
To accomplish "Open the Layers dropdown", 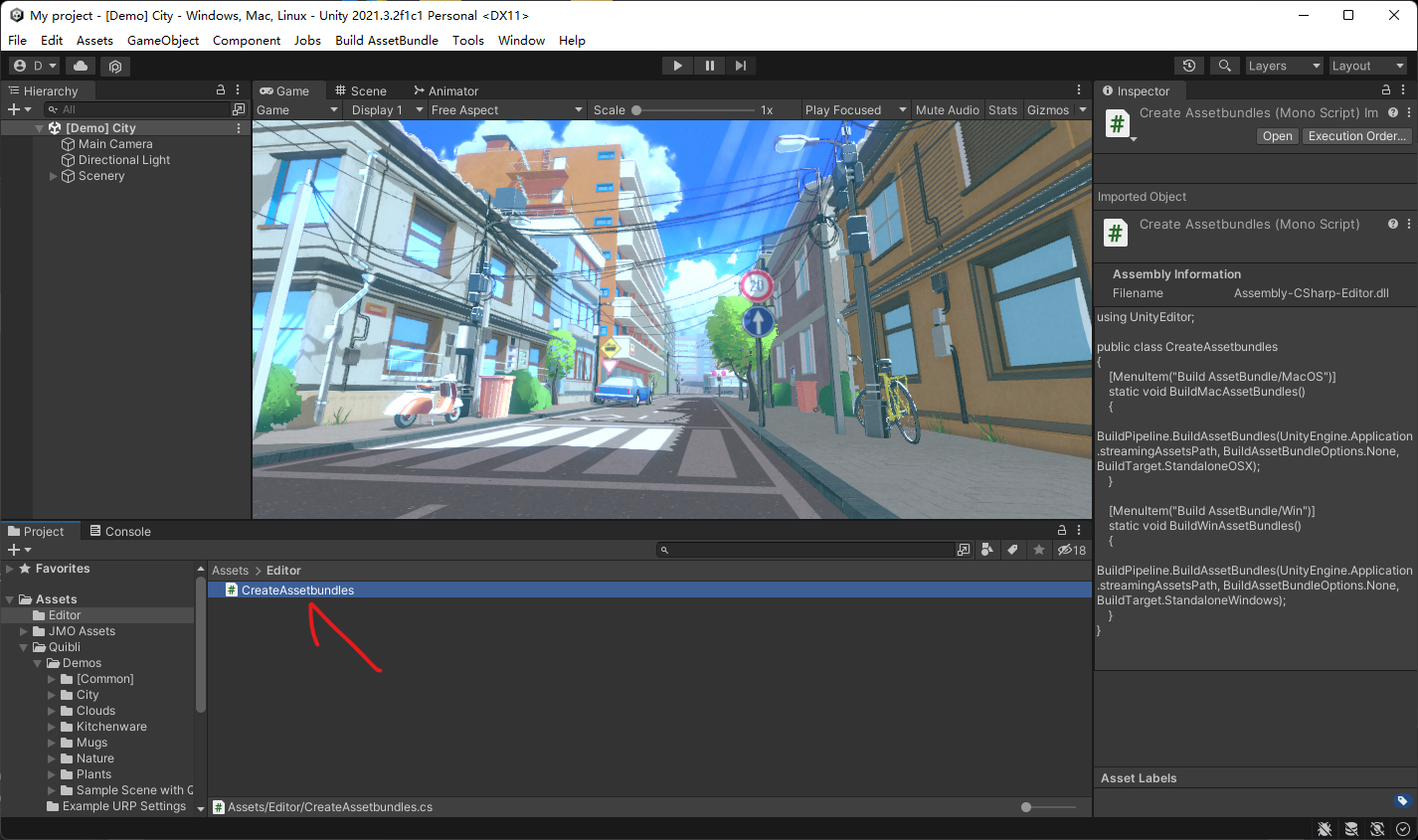I will pyautogui.click(x=1284, y=66).
